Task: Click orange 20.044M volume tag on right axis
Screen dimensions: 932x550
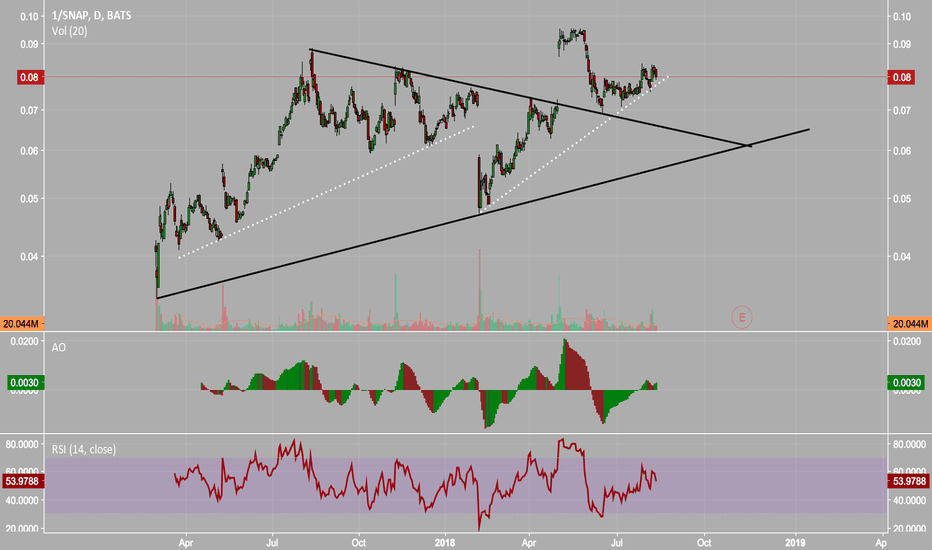Action: click(x=909, y=324)
